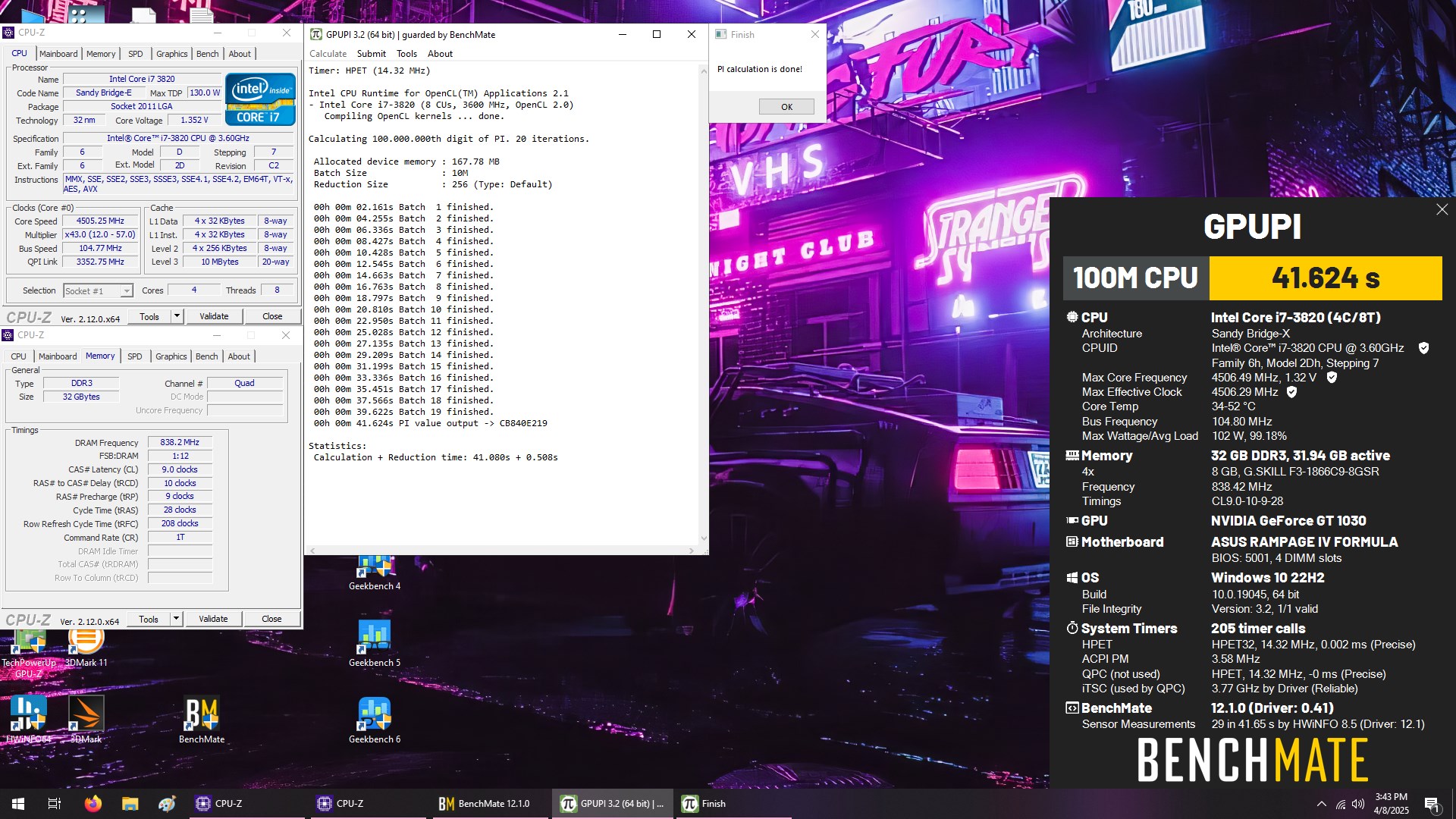Open Geekbench 6 desktop shortcut
Screen dimensions: 1456x819
click(375, 720)
